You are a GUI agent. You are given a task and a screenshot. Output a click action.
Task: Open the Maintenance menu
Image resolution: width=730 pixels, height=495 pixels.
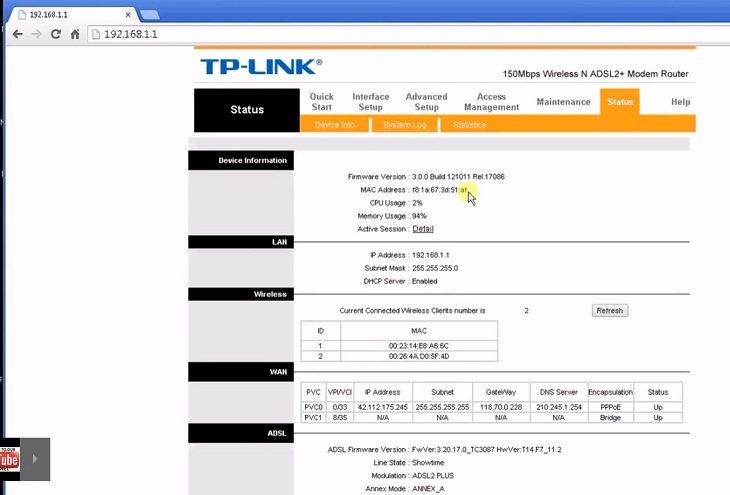click(x=563, y=102)
